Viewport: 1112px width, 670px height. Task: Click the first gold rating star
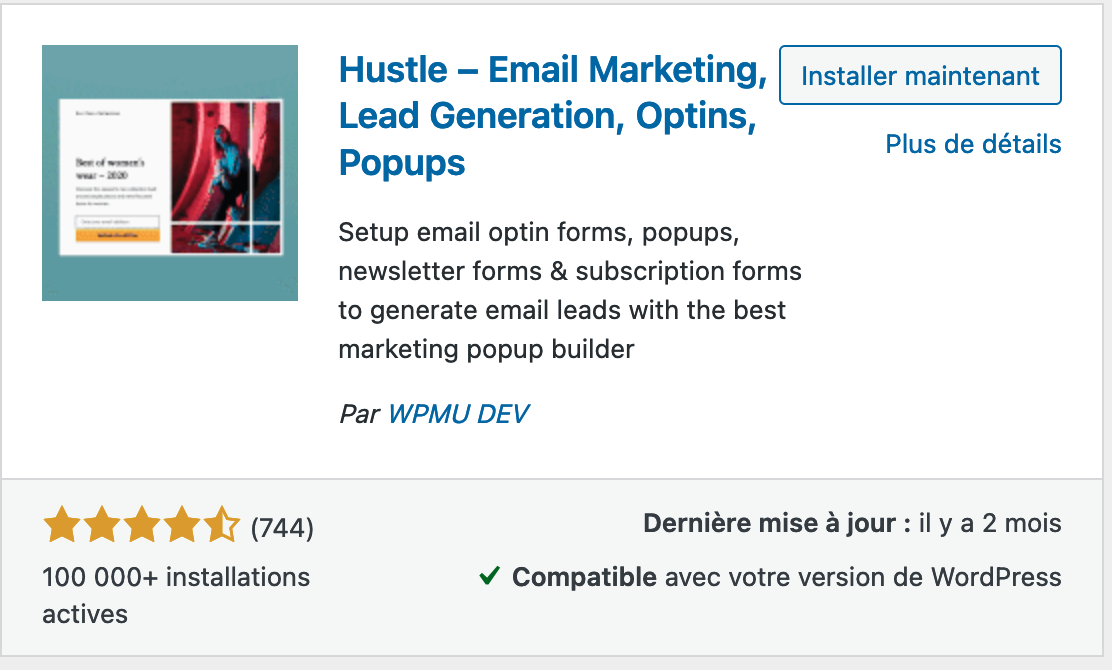62,525
